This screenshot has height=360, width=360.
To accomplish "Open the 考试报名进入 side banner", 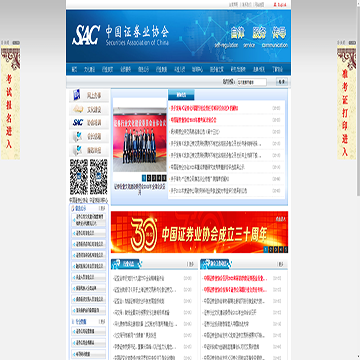I will coord(10,103).
